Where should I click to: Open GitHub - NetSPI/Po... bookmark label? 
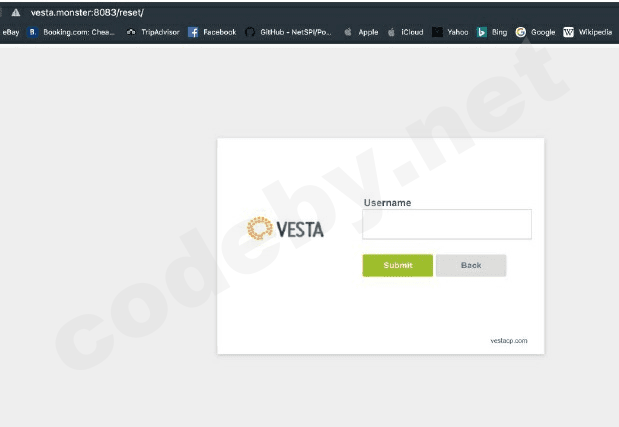[x=296, y=32]
